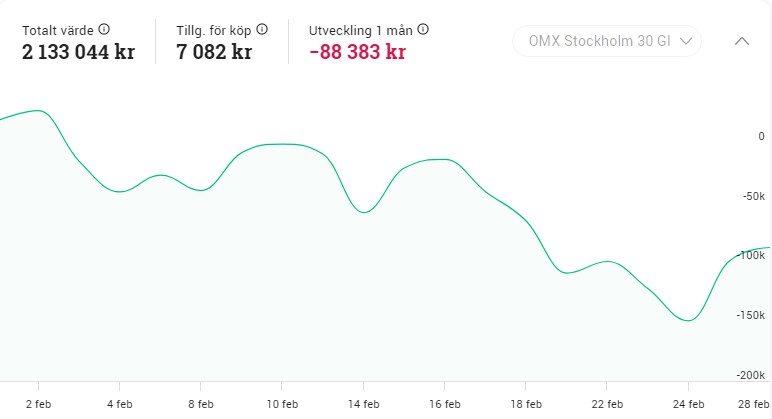Click the red -88 383 kr development figure
Viewport: 772px width, 419px height.
point(357,52)
